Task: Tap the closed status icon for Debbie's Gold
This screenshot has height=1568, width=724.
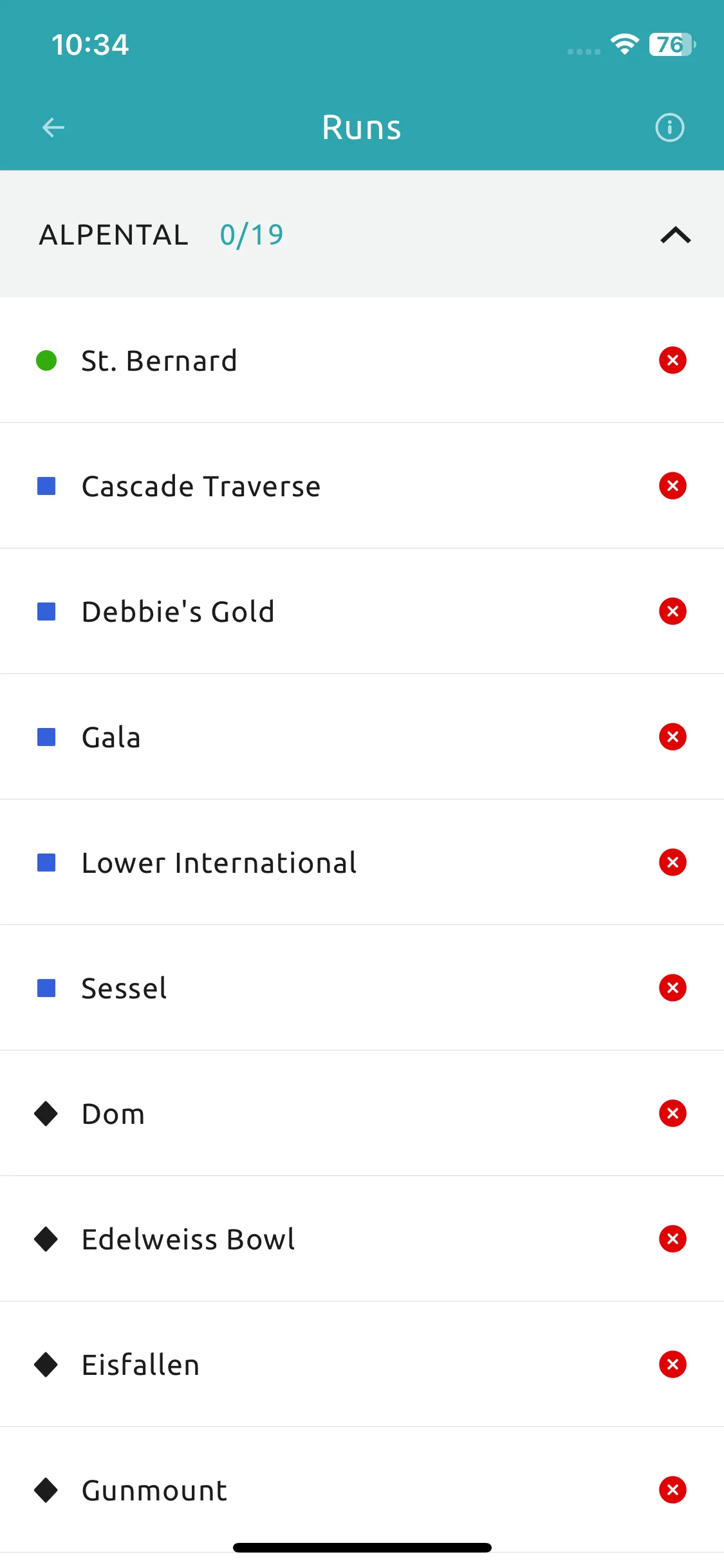Action: pos(673,611)
